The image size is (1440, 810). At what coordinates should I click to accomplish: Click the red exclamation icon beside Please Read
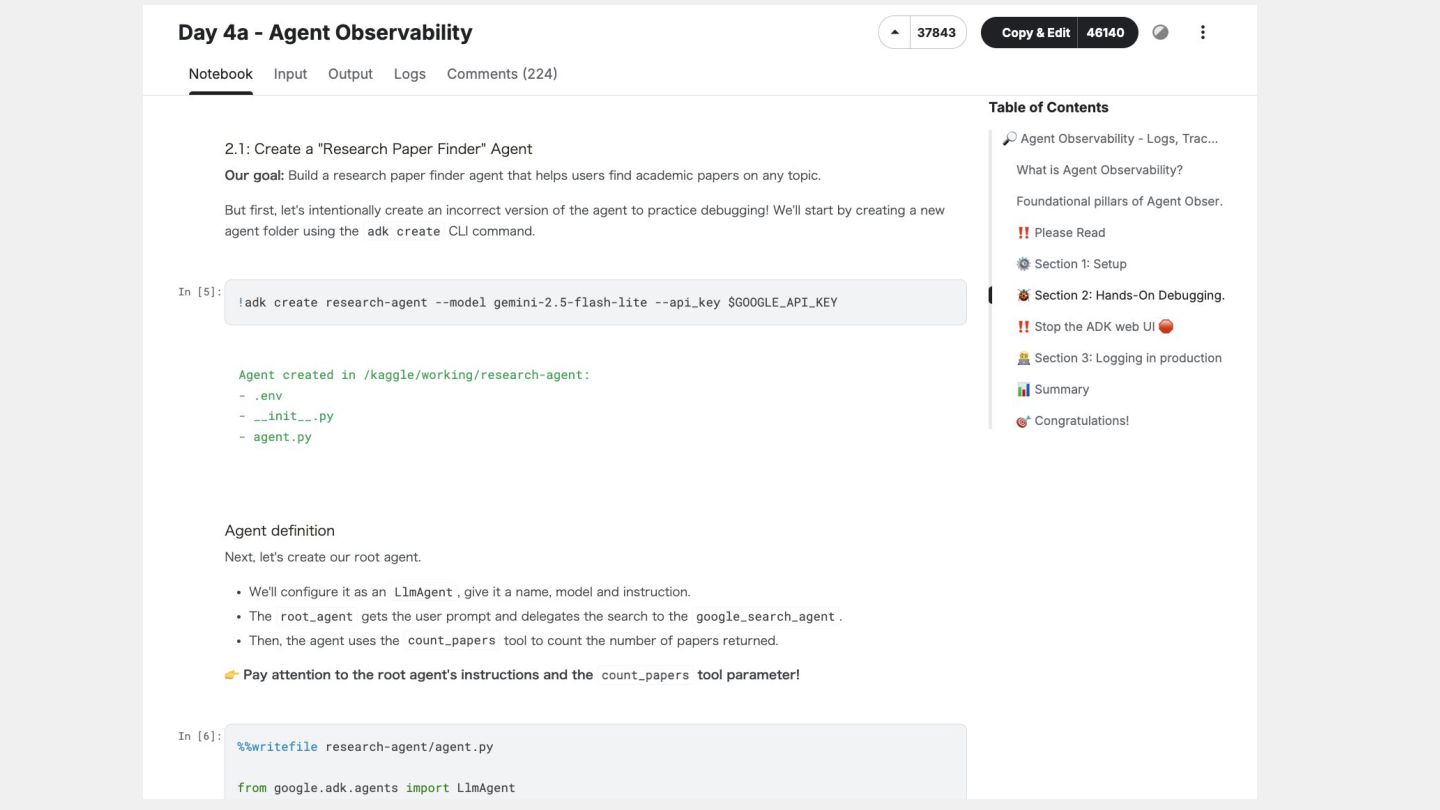tap(1023, 233)
